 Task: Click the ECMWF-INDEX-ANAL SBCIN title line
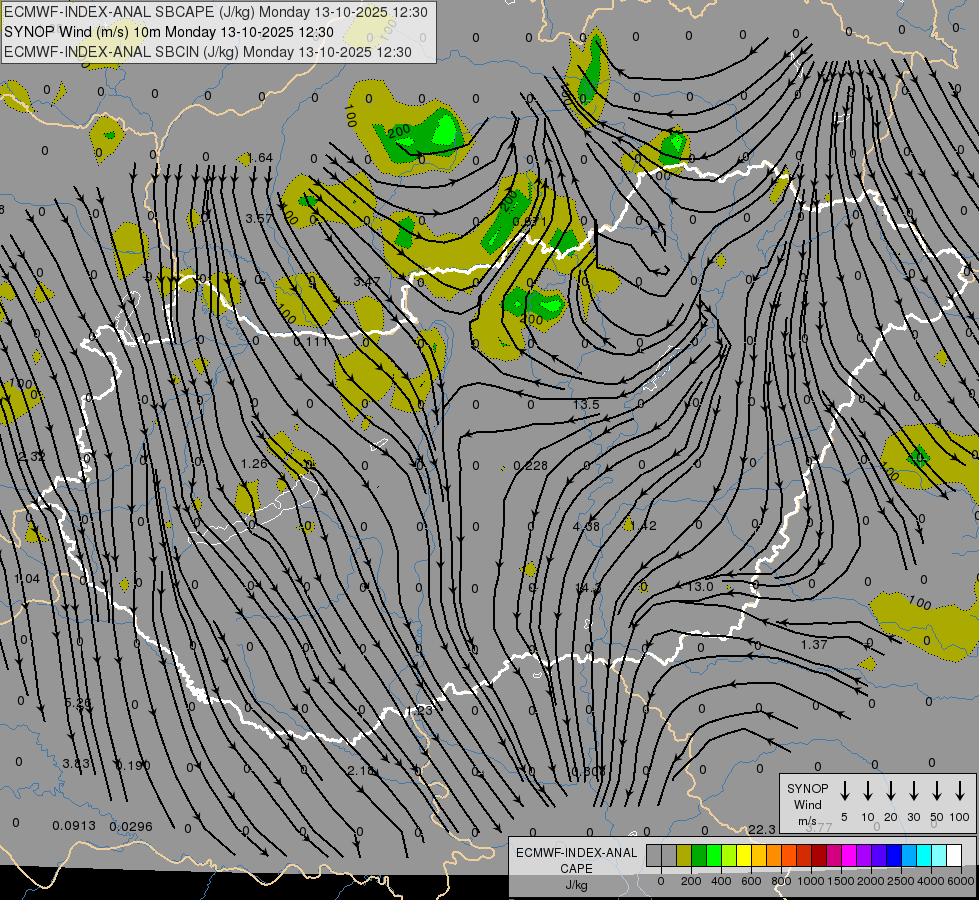click(208, 52)
